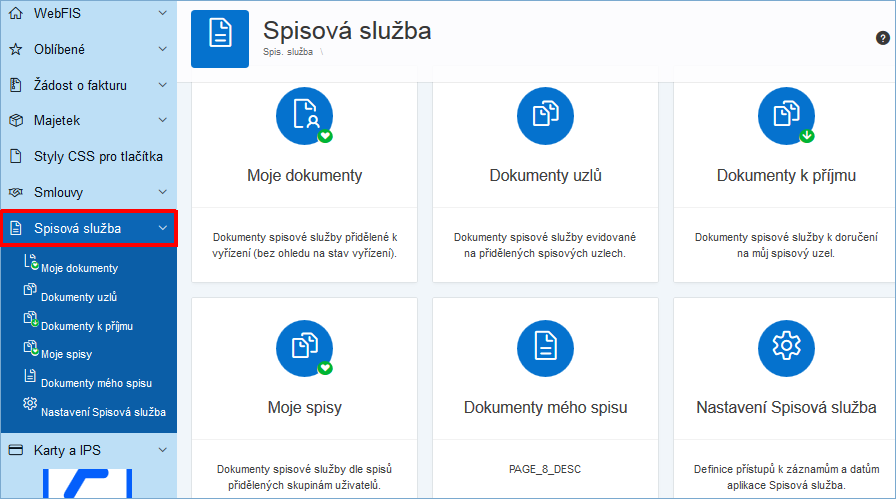The height and width of the screenshot is (499, 896).
Task: Click the Majetek box icon in the sidebar
Action: click(x=16, y=121)
